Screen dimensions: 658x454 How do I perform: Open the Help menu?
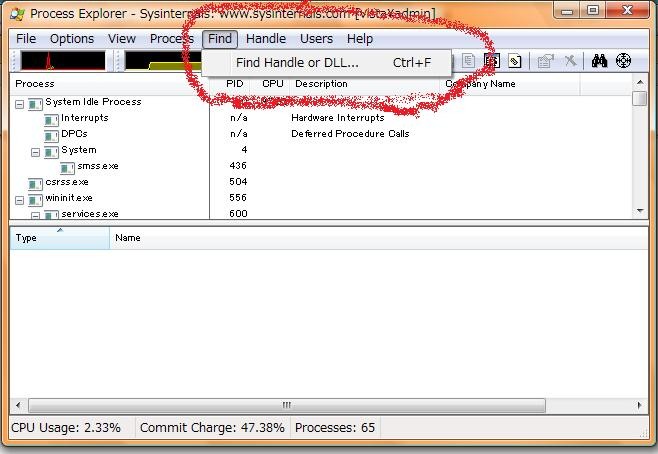(360, 39)
